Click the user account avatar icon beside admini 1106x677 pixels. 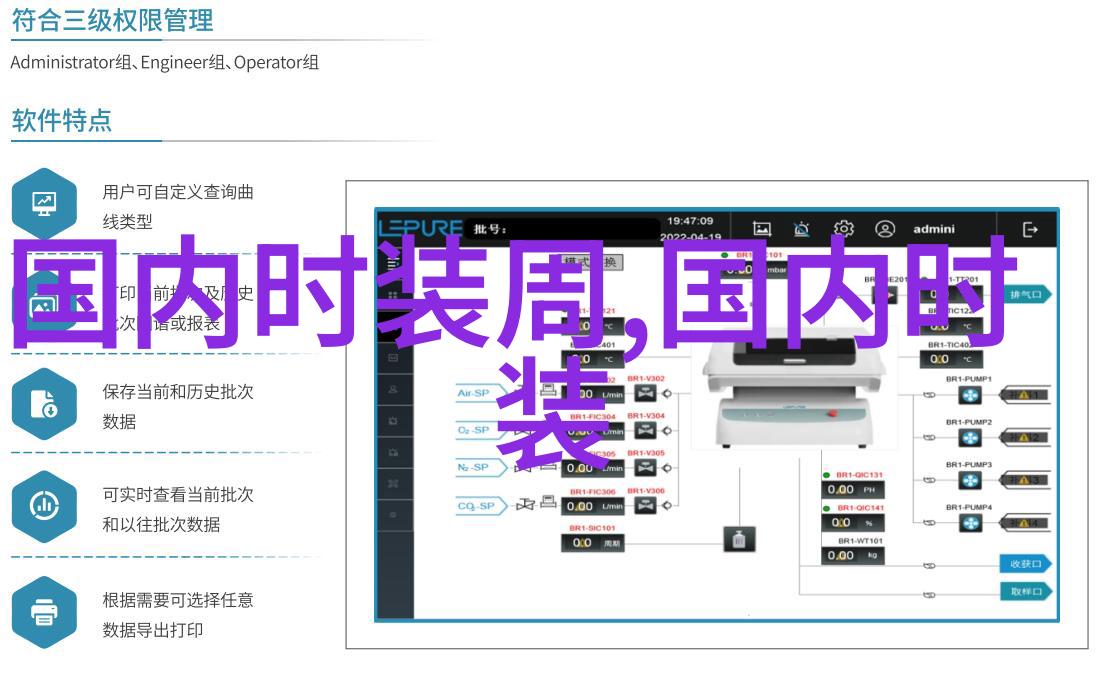tap(885, 228)
